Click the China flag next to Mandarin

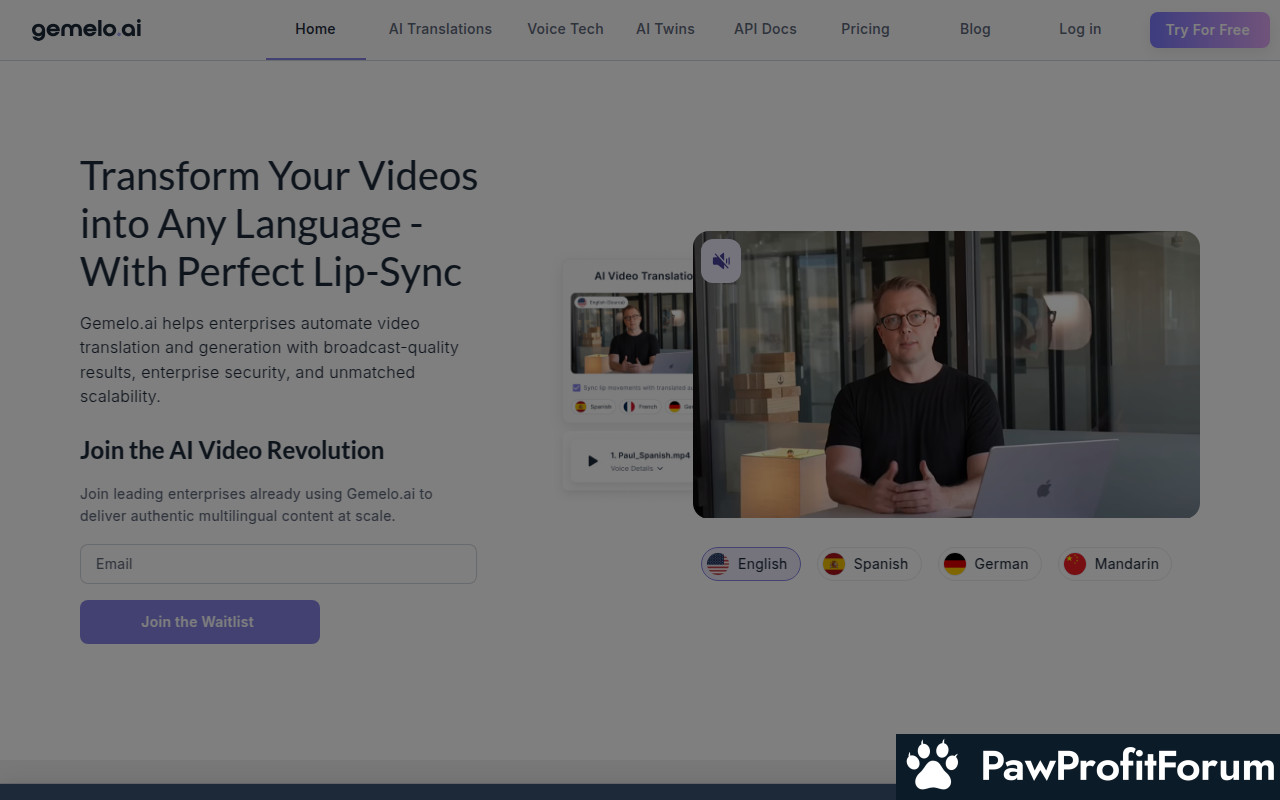(x=1075, y=564)
